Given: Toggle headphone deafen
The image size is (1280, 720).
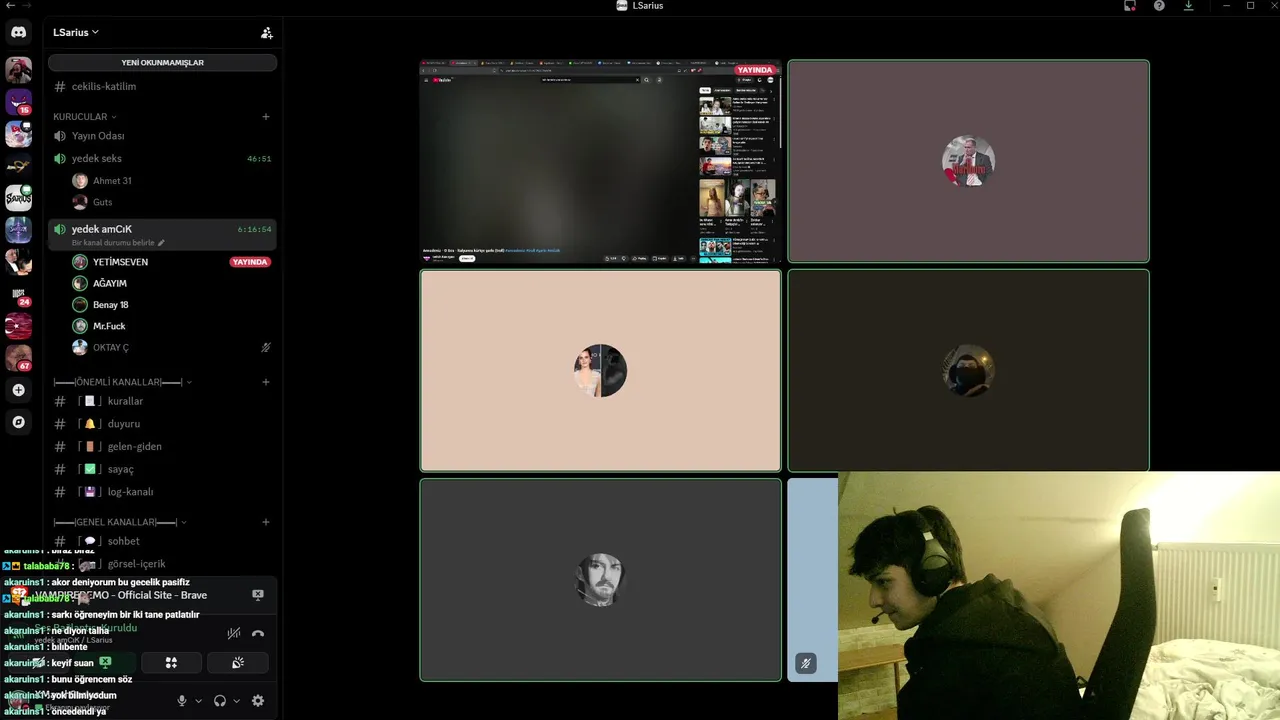Looking at the screenshot, I should tap(220, 701).
